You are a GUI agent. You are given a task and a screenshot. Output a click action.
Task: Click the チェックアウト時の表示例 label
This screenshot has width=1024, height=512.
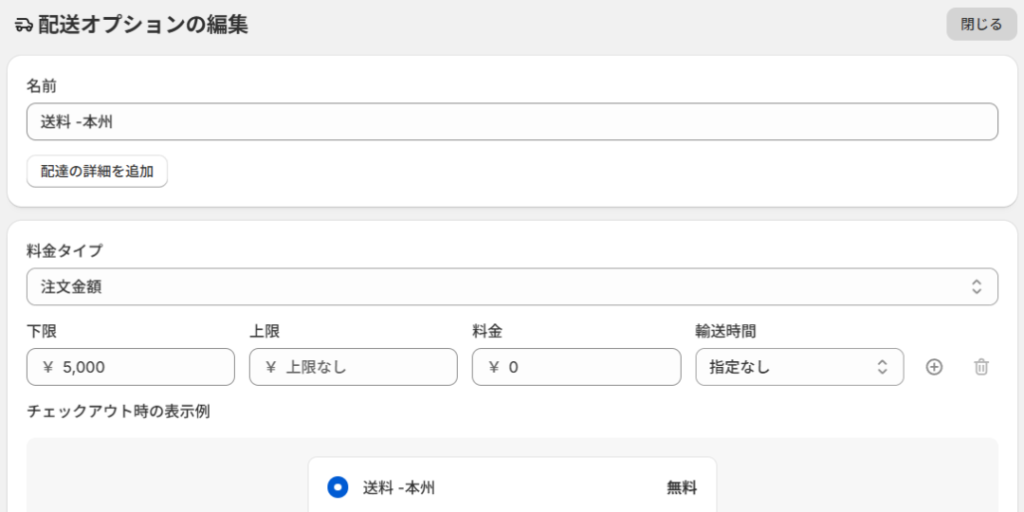click(118, 412)
